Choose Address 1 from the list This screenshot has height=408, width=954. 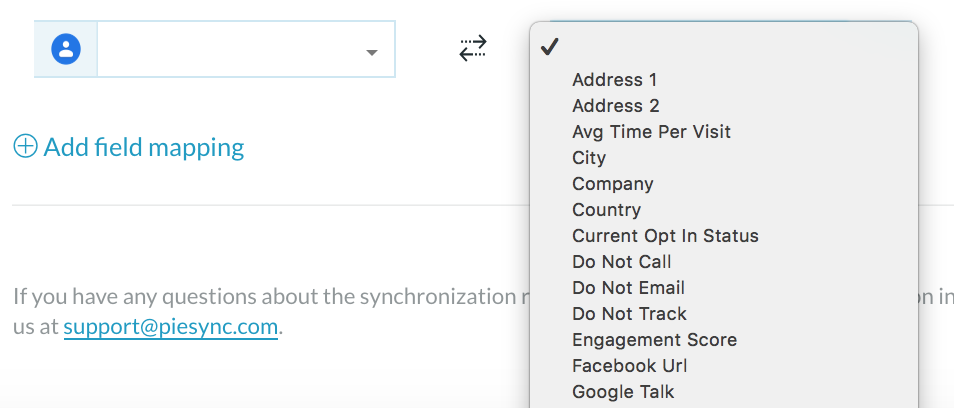(723, 80)
